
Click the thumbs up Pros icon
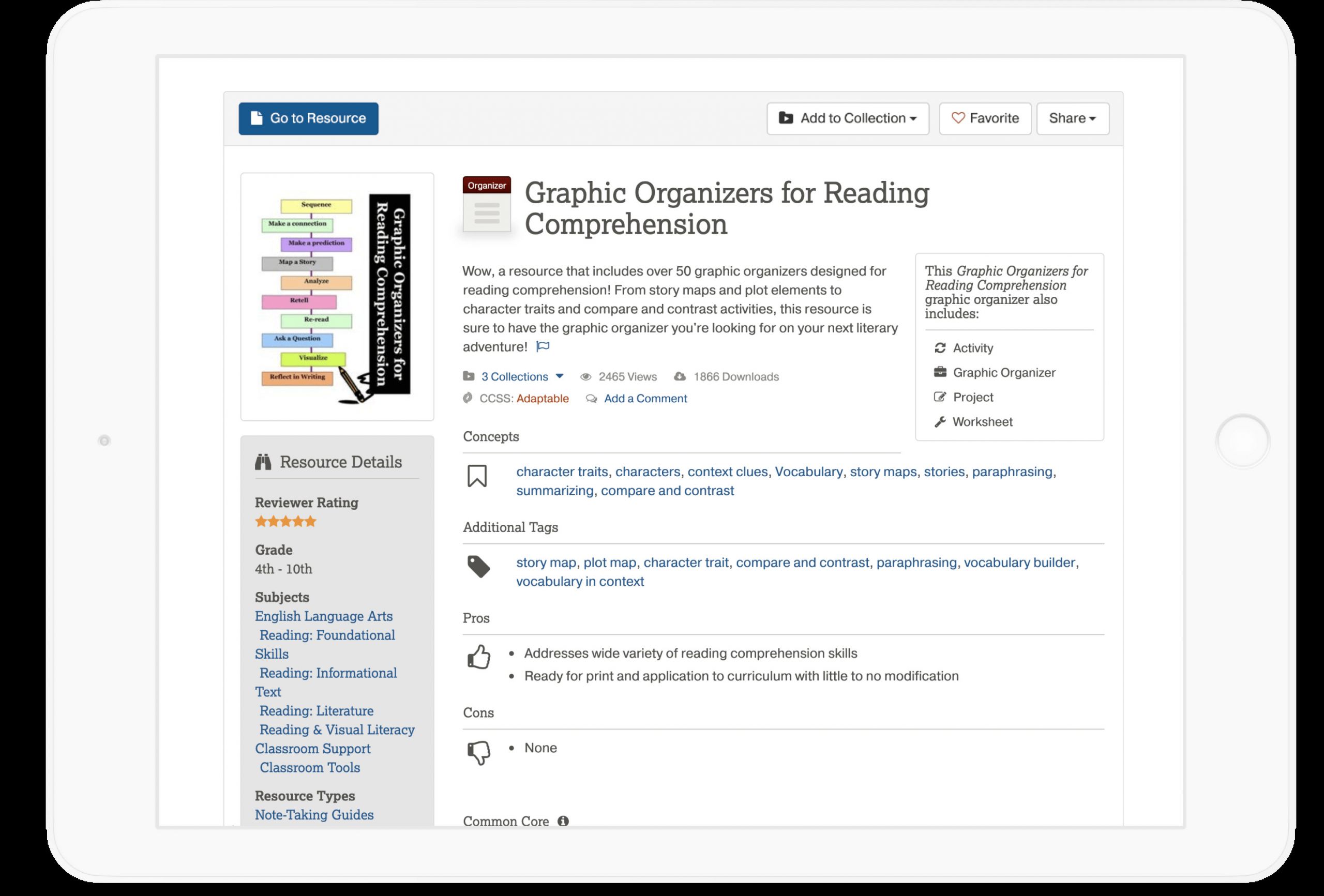click(x=478, y=657)
